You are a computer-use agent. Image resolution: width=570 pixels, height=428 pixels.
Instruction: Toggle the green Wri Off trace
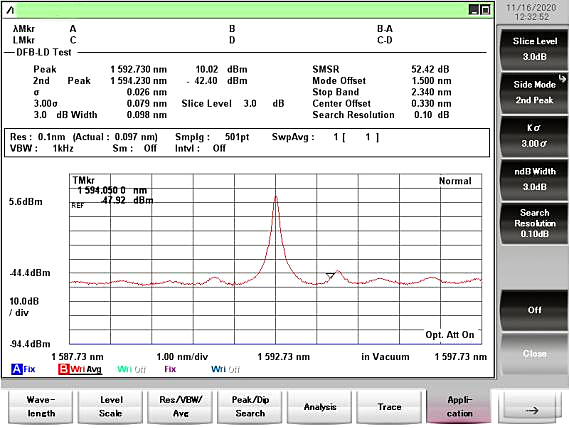coord(132,369)
